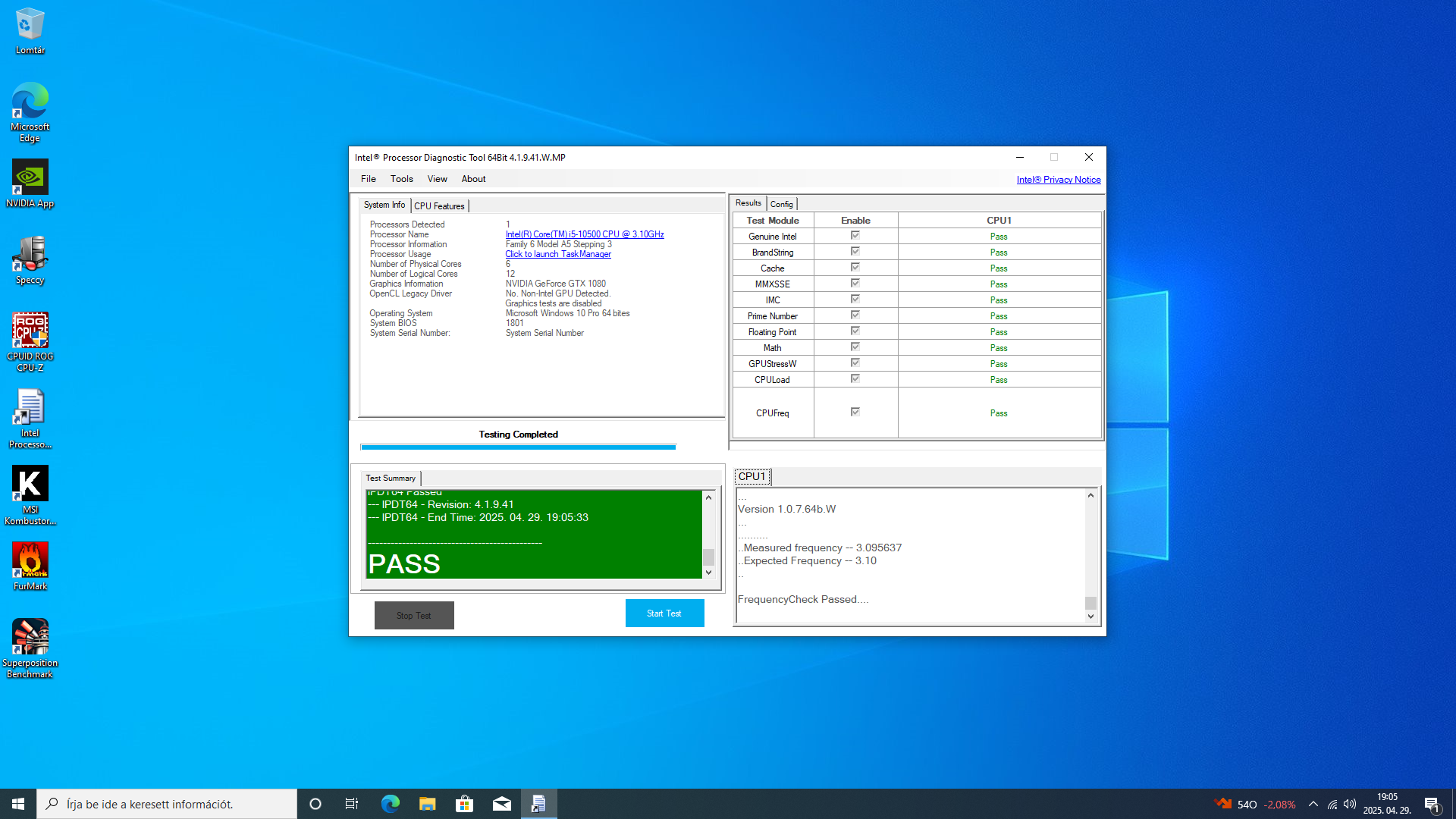This screenshot has height=819, width=1456.
Task: Switch to the Config tab
Action: pyautogui.click(x=782, y=204)
